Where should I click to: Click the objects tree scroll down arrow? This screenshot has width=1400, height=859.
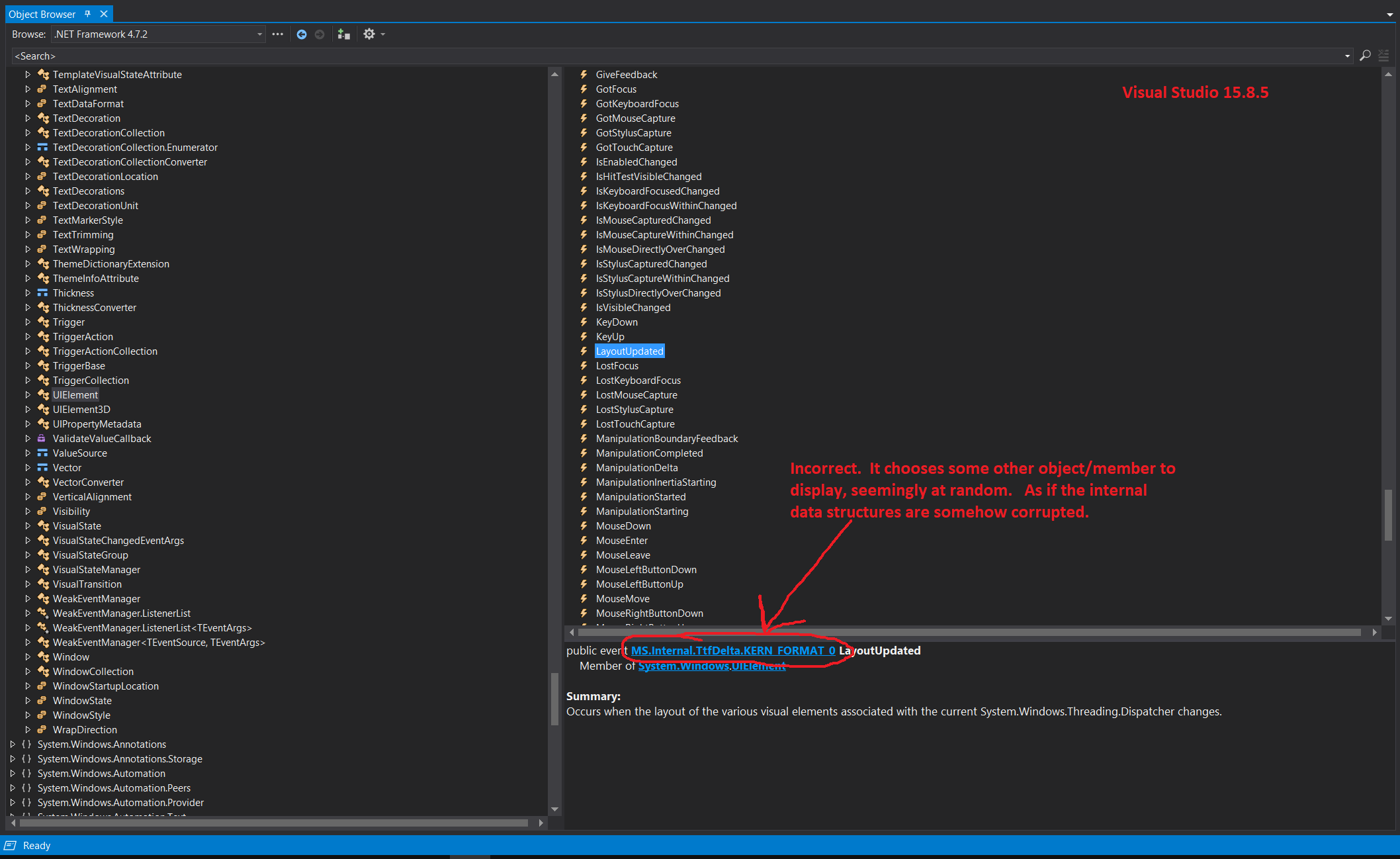554,809
